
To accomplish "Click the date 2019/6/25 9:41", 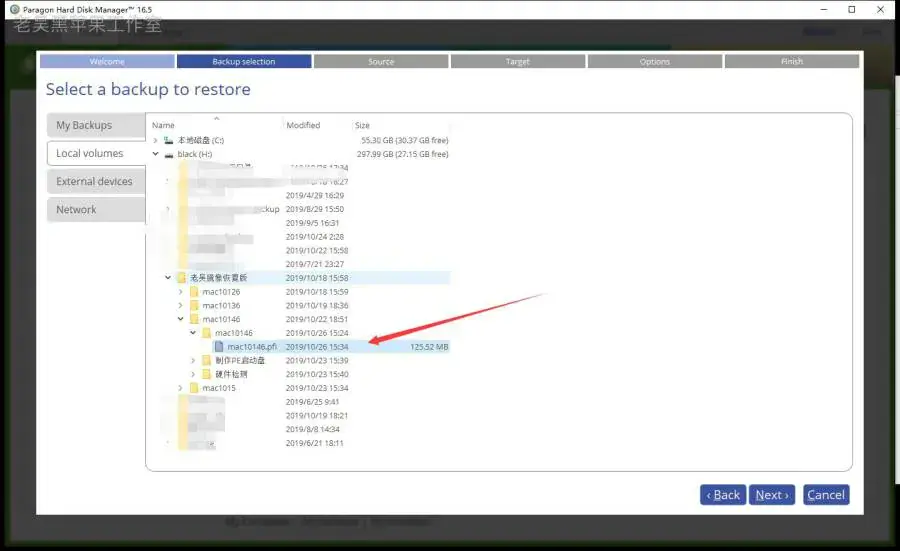I will tap(312, 402).
